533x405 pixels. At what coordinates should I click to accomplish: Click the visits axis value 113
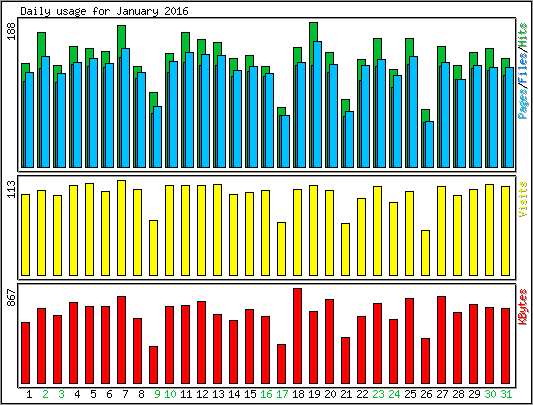click(12, 189)
